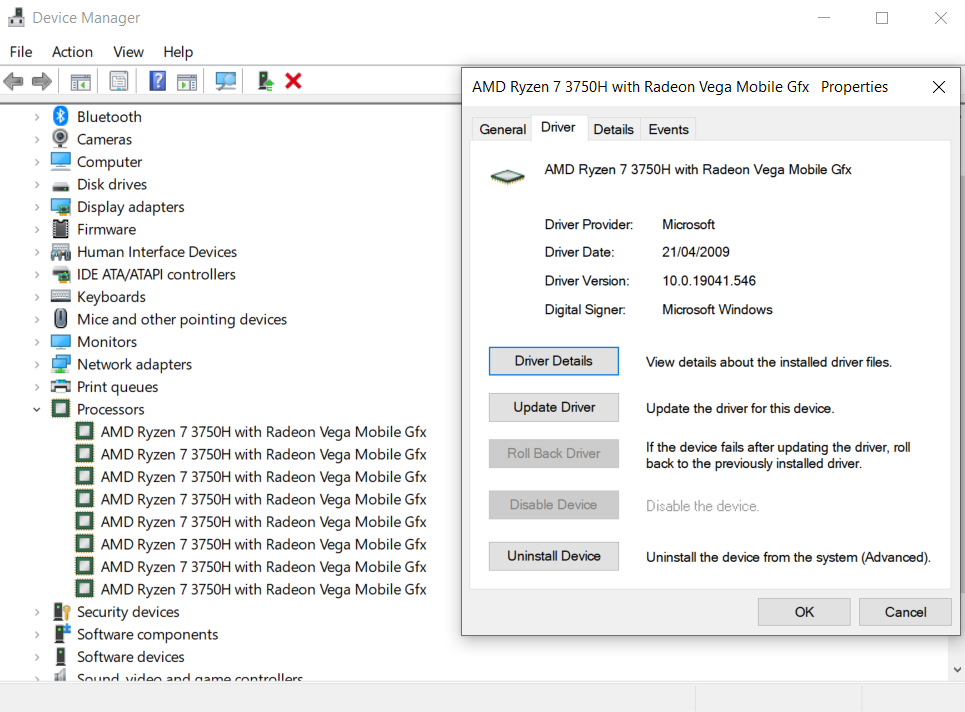The width and height of the screenshot is (965, 712).
Task: Expand the Monitors tree node
Action: (37, 342)
